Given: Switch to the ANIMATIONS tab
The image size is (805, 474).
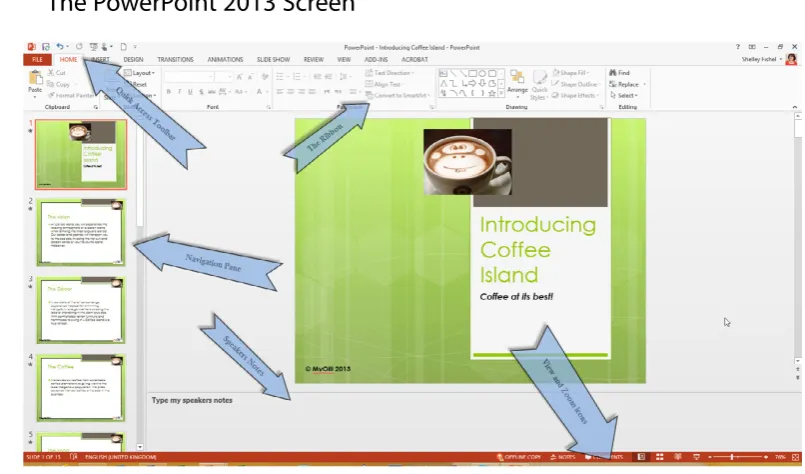Looking at the screenshot, I should click(225, 60).
